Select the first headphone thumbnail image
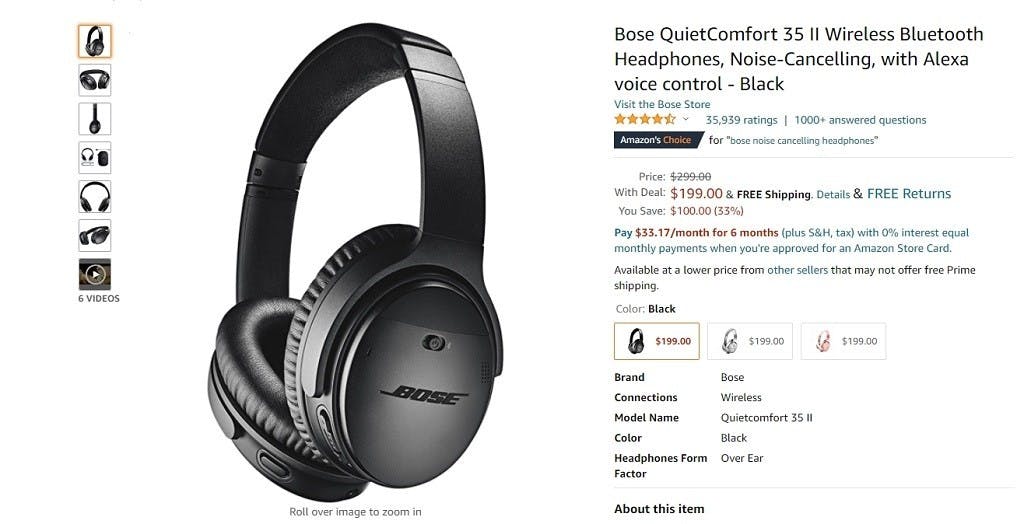Image resolution: width=1024 pixels, height=524 pixels. pos(95,41)
